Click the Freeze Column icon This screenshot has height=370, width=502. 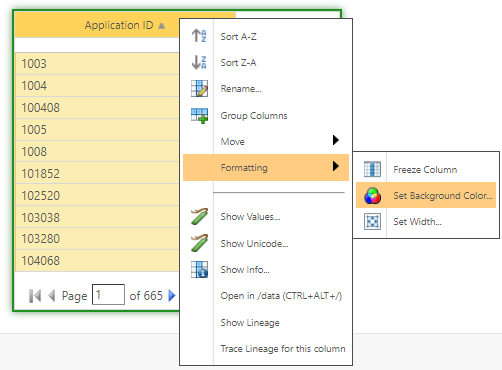(372, 169)
